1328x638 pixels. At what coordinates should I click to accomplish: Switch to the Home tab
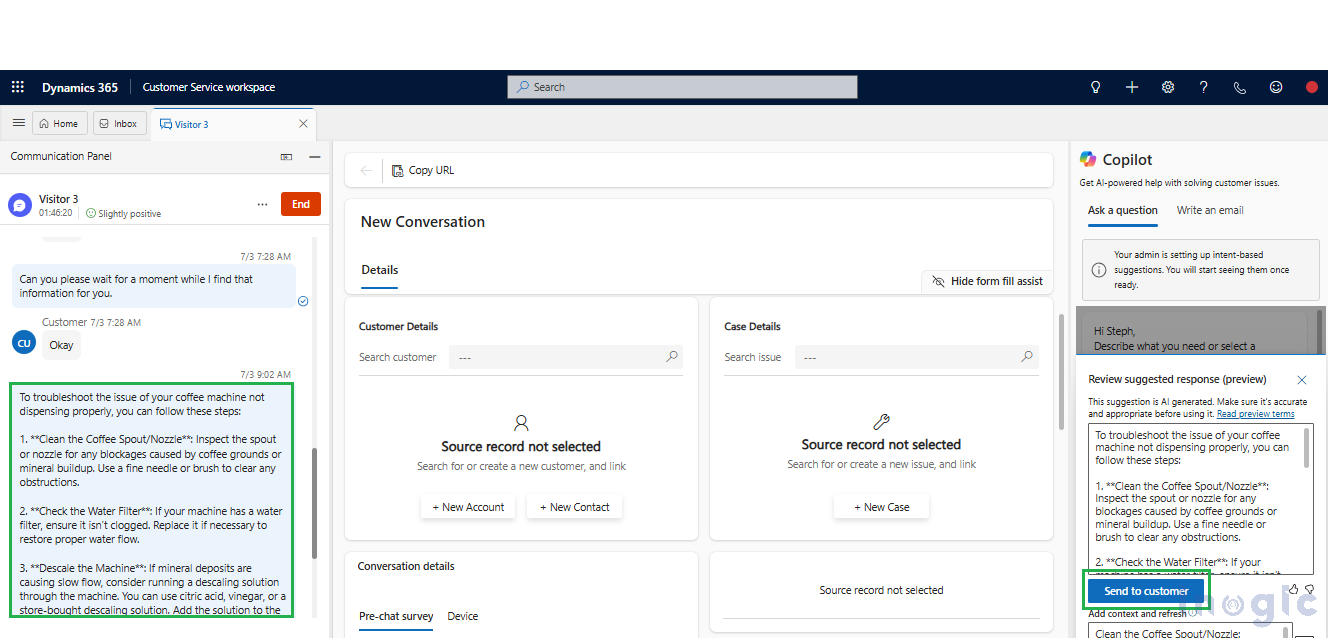58,124
